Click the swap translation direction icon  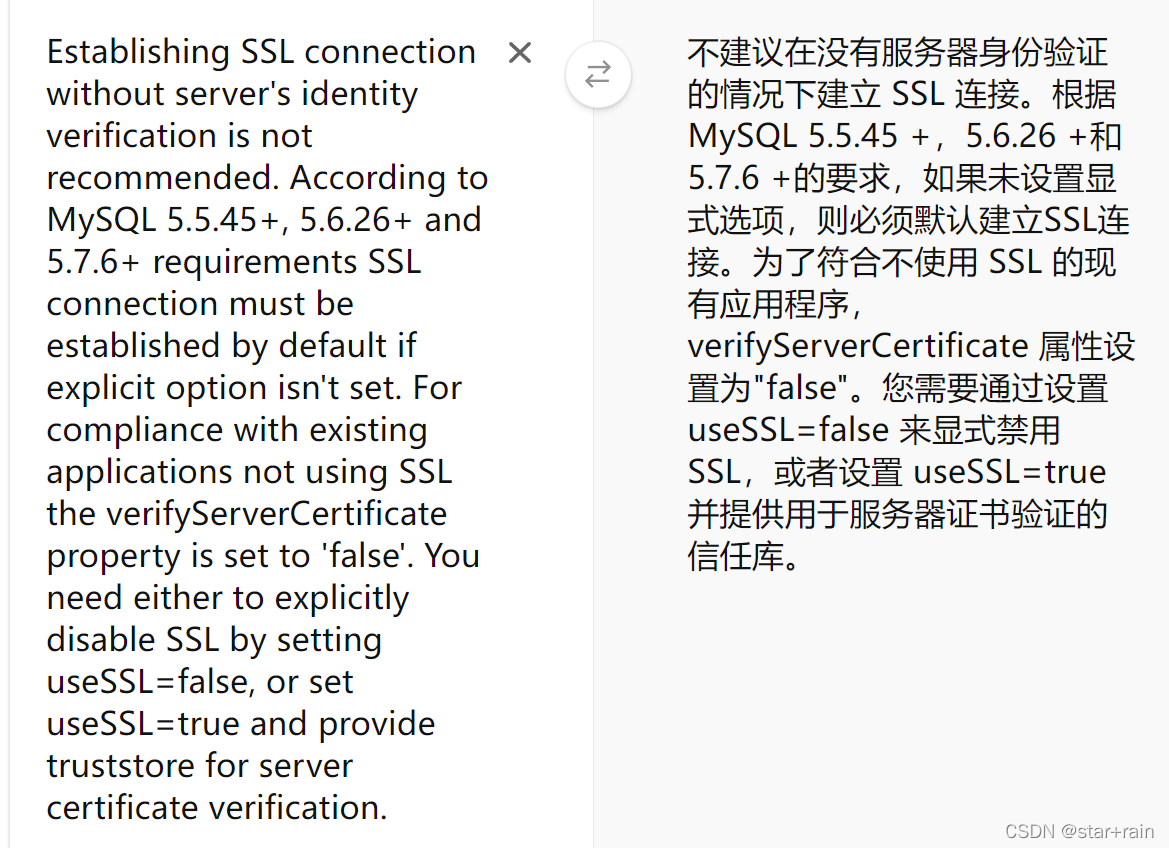tap(598, 74)
